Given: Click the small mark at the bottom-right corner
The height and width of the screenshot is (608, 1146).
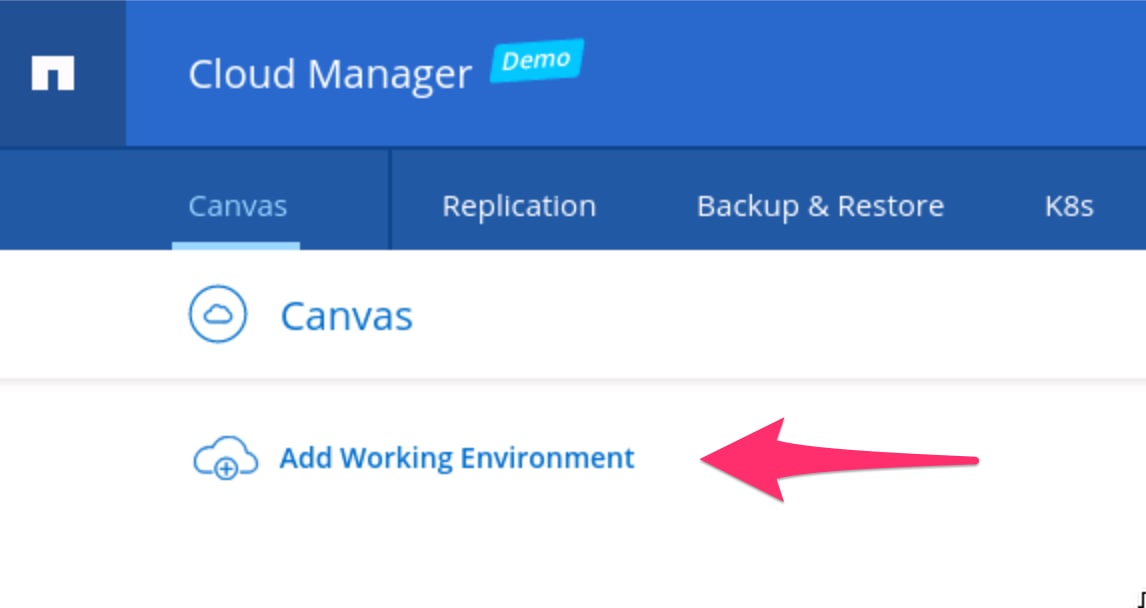Looking at the screenshot, I should pos(1141,599).
